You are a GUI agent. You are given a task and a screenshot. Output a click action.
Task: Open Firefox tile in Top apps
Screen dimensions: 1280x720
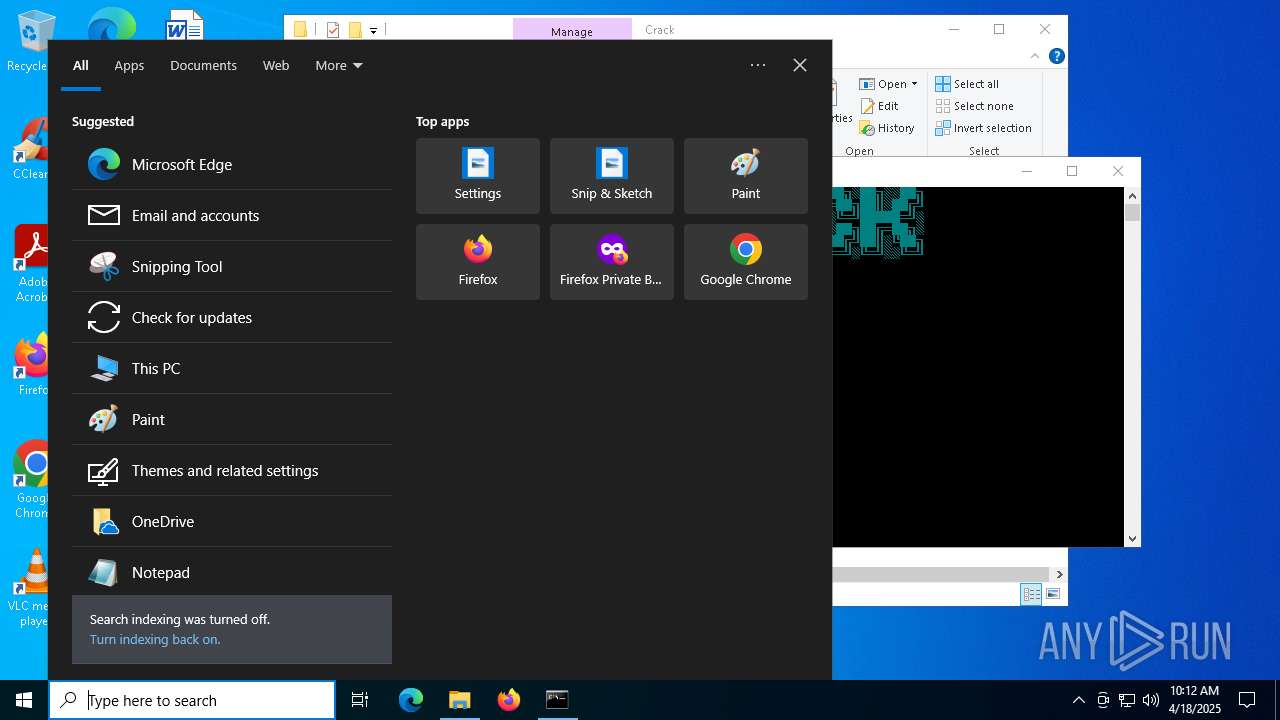(x=478, y=262)
